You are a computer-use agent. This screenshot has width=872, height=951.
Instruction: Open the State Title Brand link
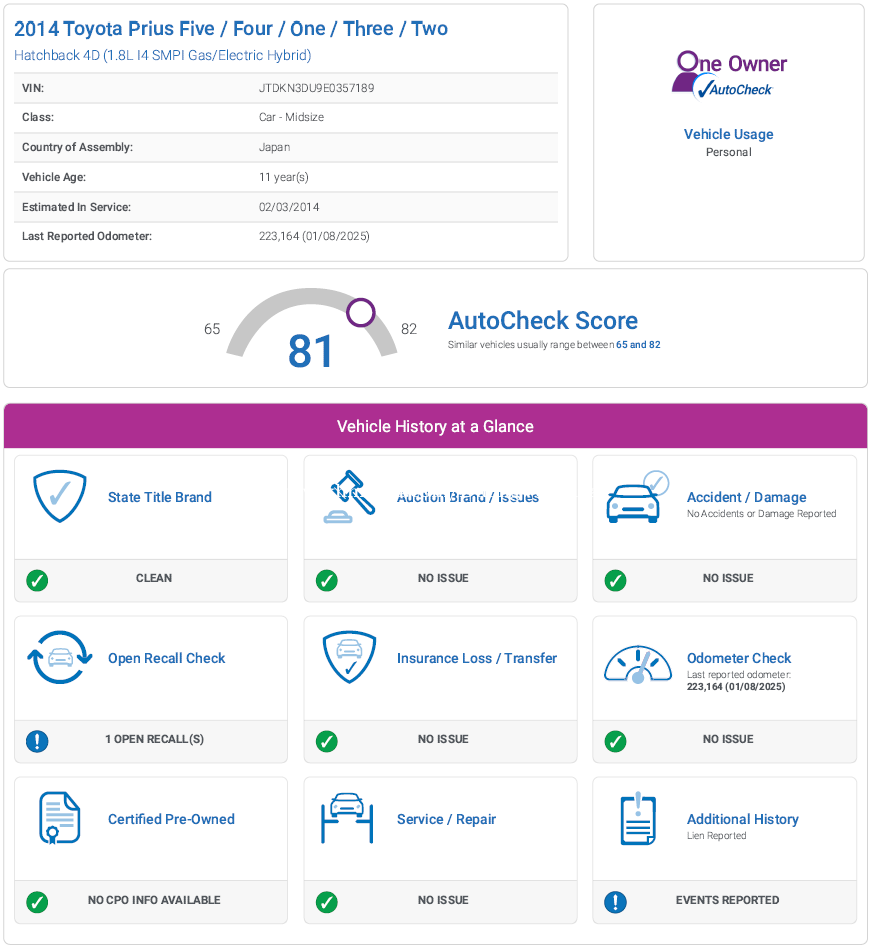tap(159, 497)
